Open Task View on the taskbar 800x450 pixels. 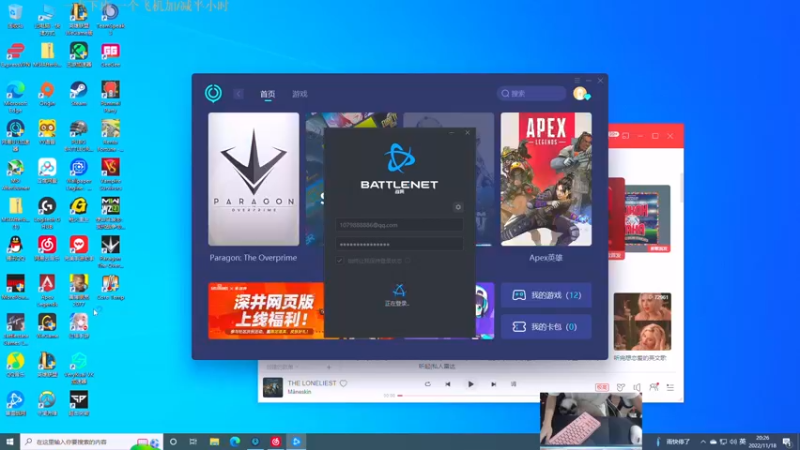pyautogui.click(x=193, y=441)
